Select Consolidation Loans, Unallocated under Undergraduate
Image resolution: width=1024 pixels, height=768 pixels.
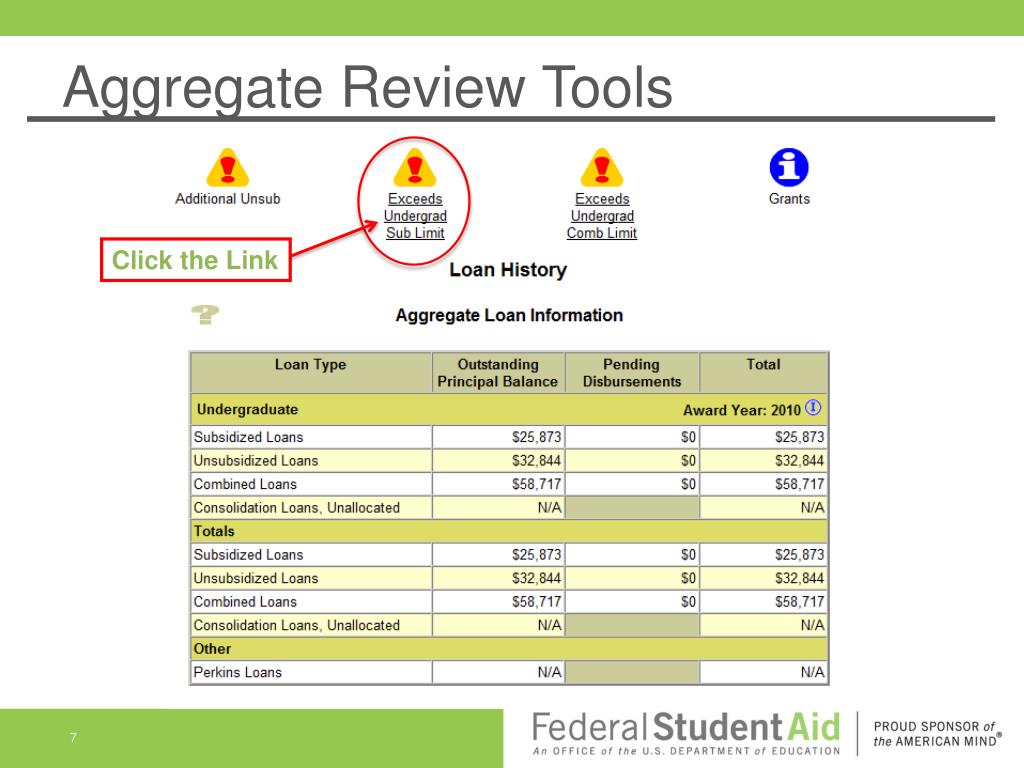[296, 507]
